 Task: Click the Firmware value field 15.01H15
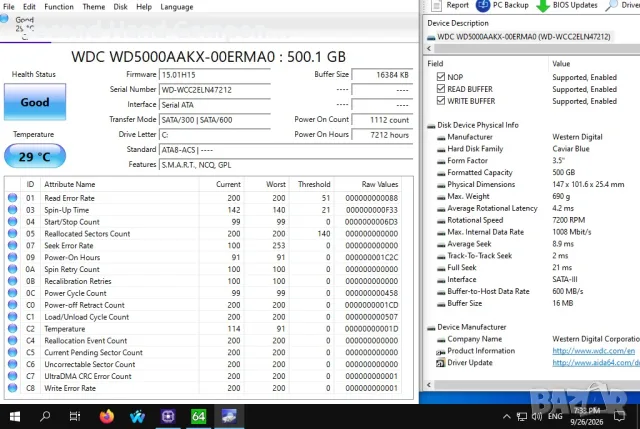pyautogui.click(x=215, y=75)
